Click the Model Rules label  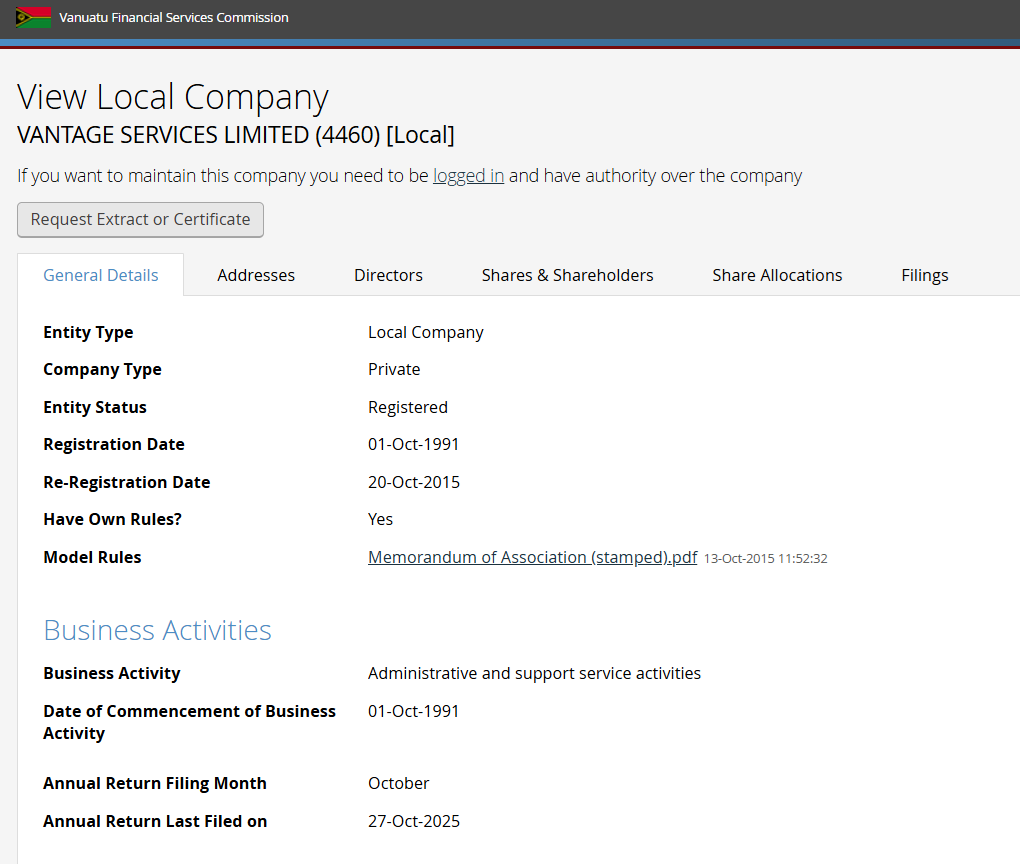point(92,558)
